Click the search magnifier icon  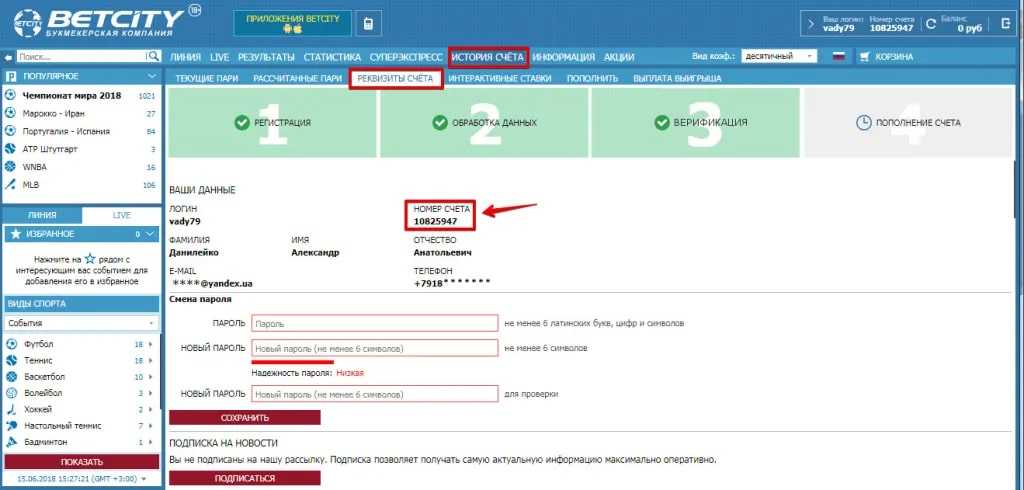(x=153, y=57)
